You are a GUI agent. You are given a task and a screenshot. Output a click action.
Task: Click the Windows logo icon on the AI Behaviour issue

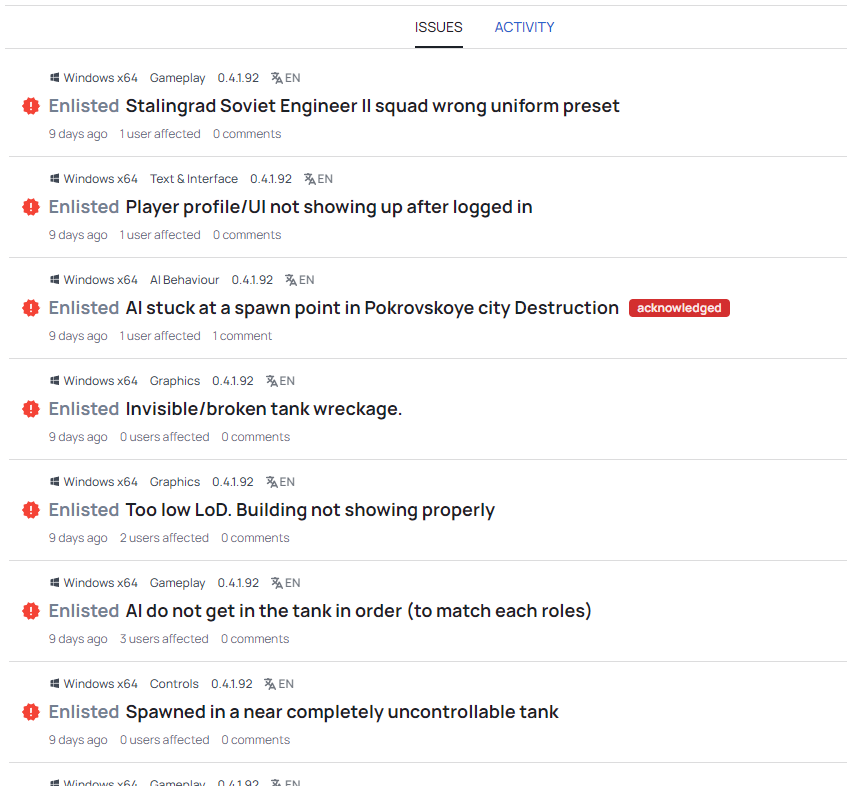click(55, 280)
